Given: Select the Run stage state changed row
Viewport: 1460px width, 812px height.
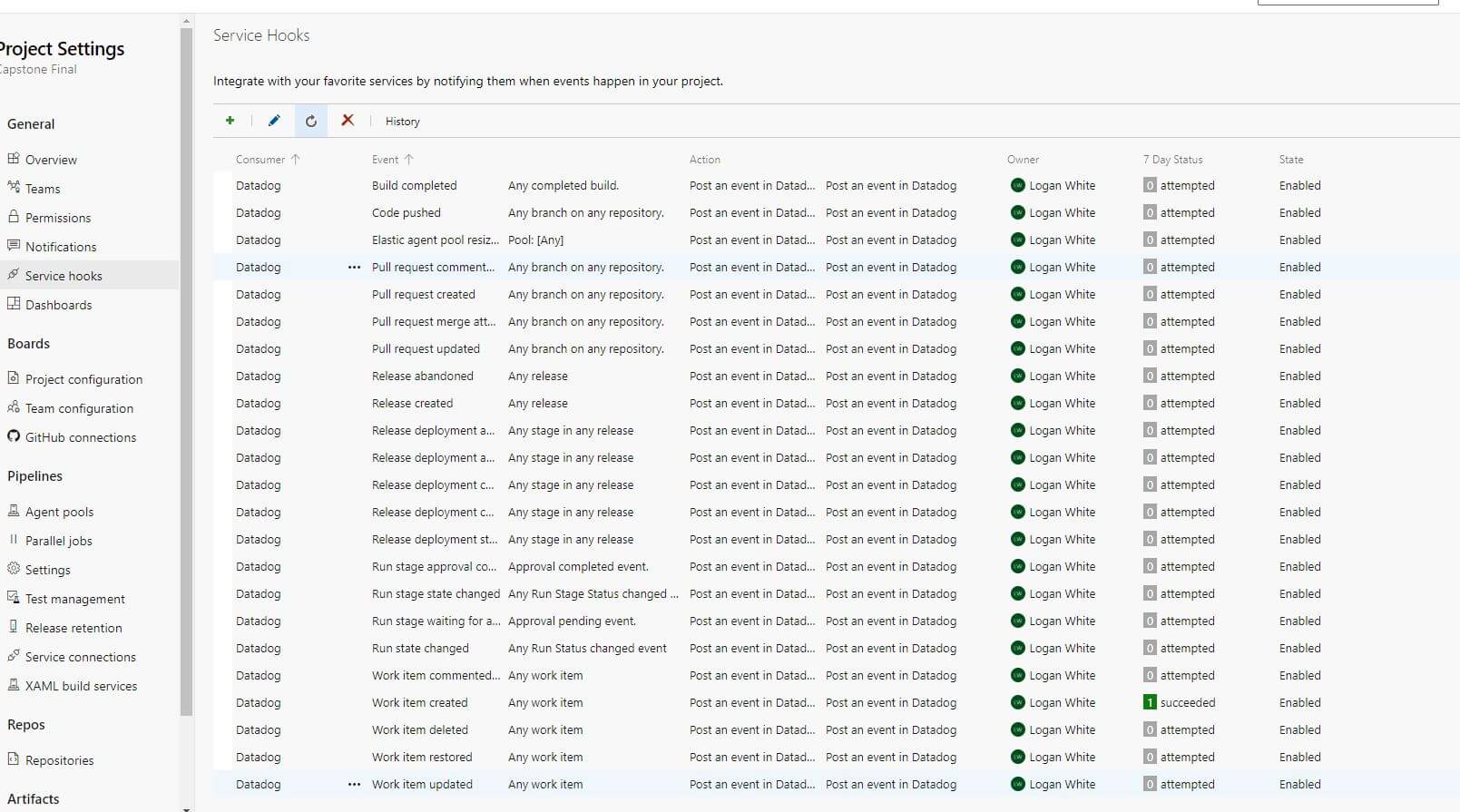Looking at the screenshot, I should (x=837, y=593).
